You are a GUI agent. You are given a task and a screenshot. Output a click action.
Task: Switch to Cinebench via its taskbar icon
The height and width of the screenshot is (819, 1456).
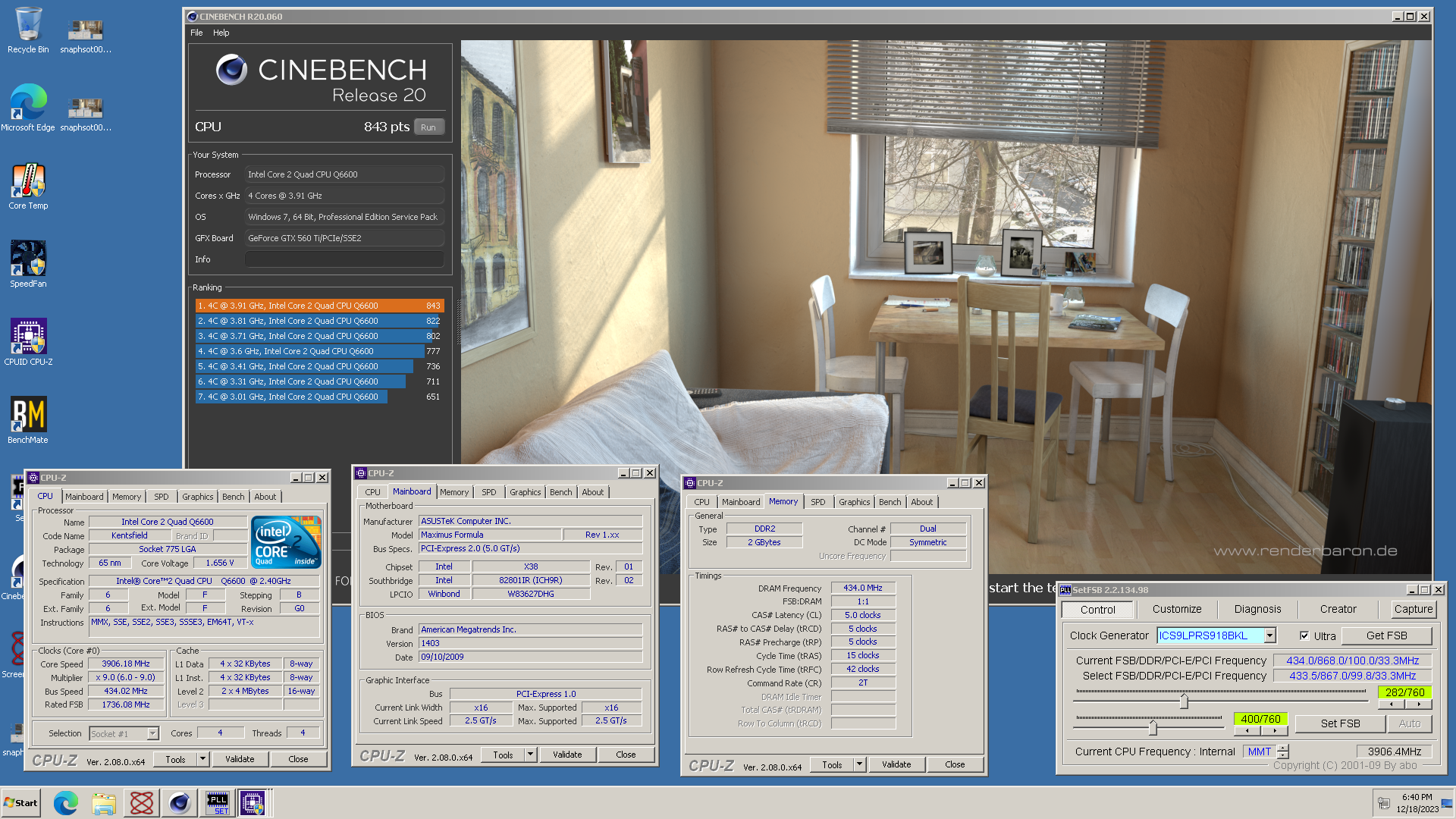pos(180,803)
